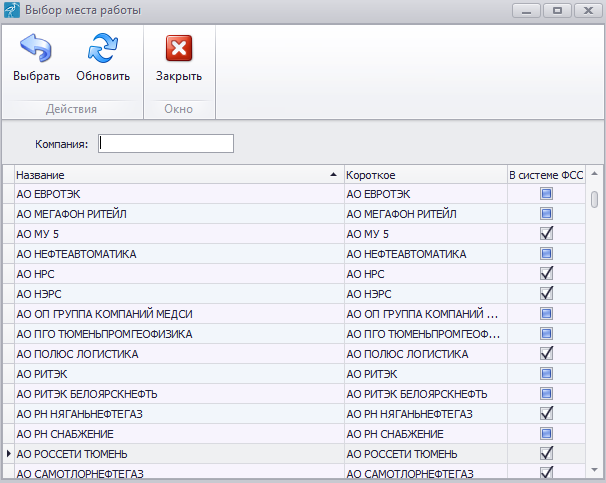This screenshot has height=483, width=606.
Task: Toggle ФСС checkbox for АО РОССЕТИ ТЮМЕНЬ
Action: pos(546,453)
